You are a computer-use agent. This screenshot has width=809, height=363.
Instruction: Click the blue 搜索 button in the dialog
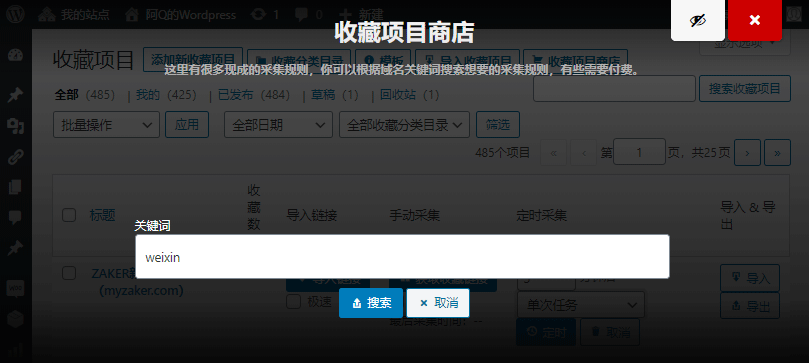coord(371,303)
